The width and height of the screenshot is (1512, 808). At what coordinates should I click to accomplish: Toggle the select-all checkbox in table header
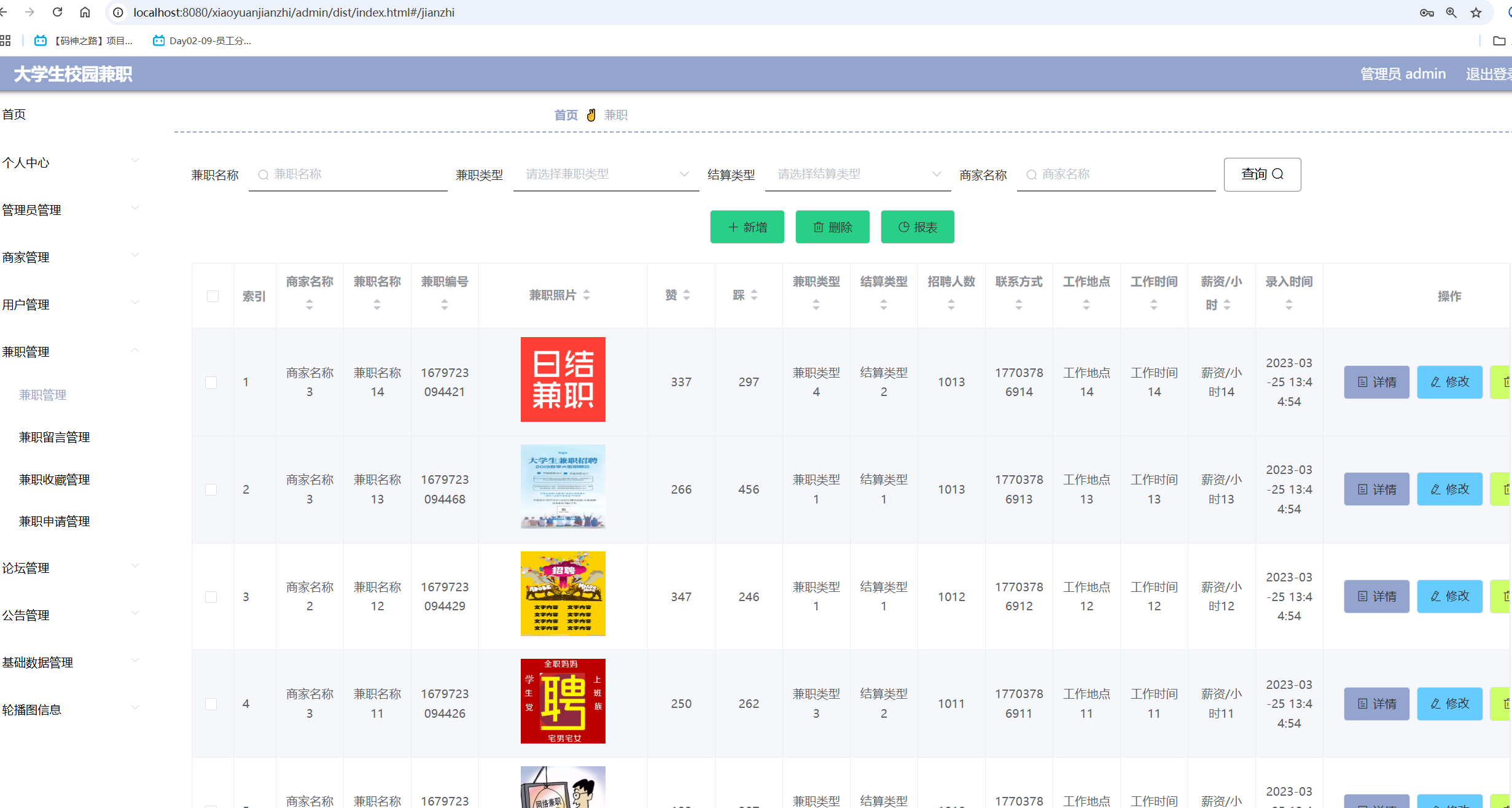point(212,296)
